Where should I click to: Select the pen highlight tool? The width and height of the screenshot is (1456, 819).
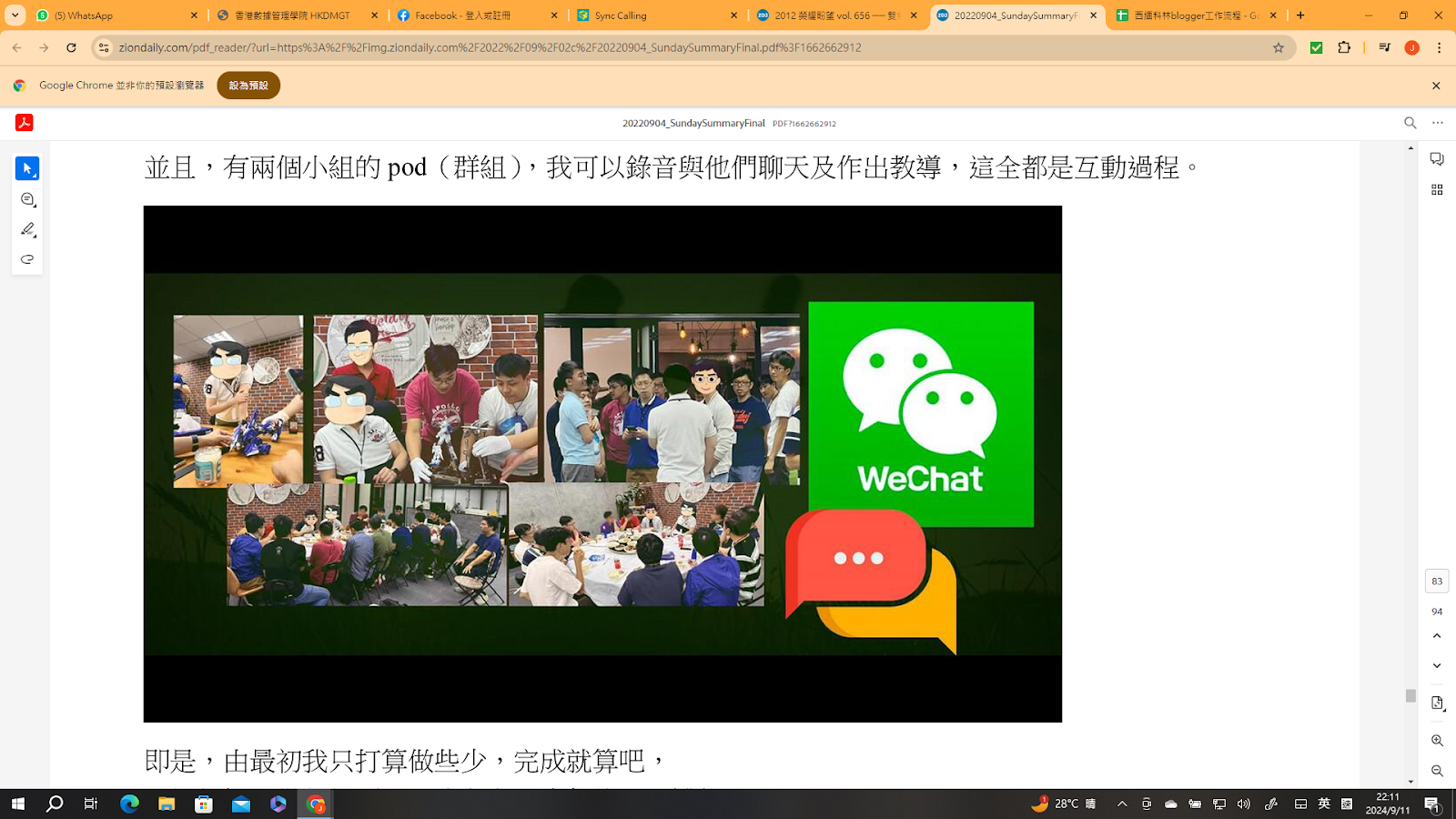pyautogui.click(x=27, y=229)
